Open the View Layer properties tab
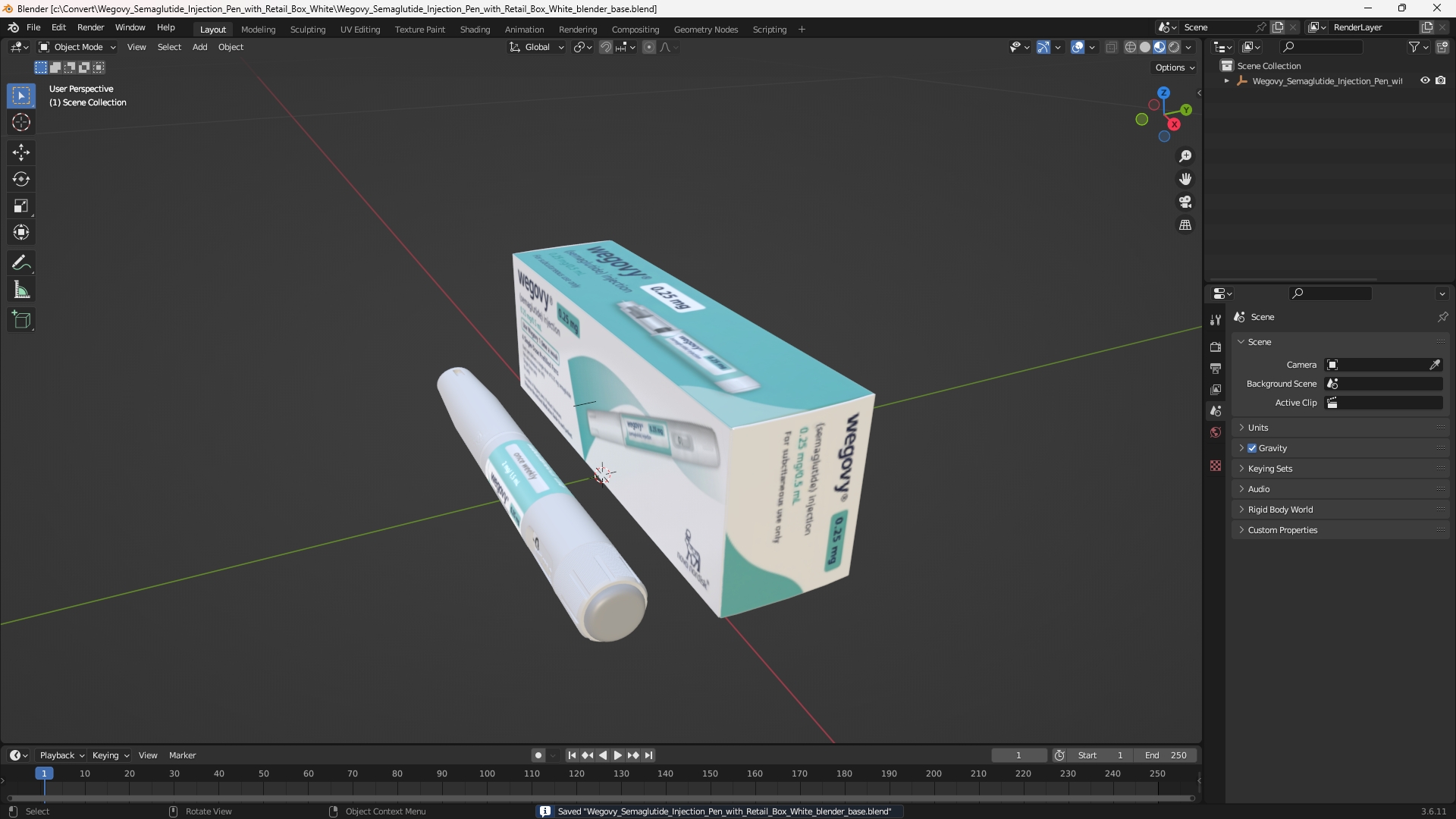 1216,389
